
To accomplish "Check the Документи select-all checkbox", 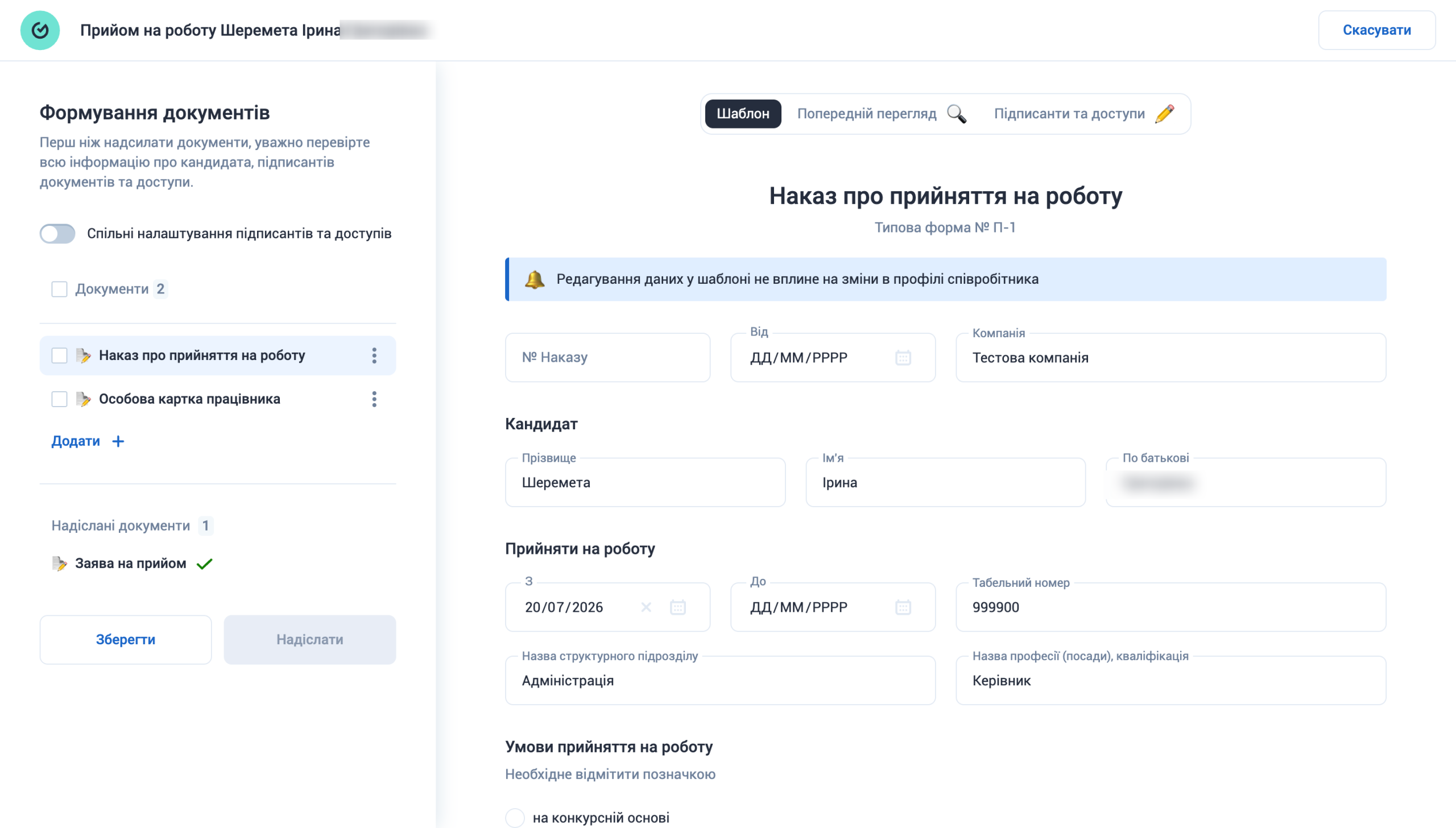I will coord(59,289).
